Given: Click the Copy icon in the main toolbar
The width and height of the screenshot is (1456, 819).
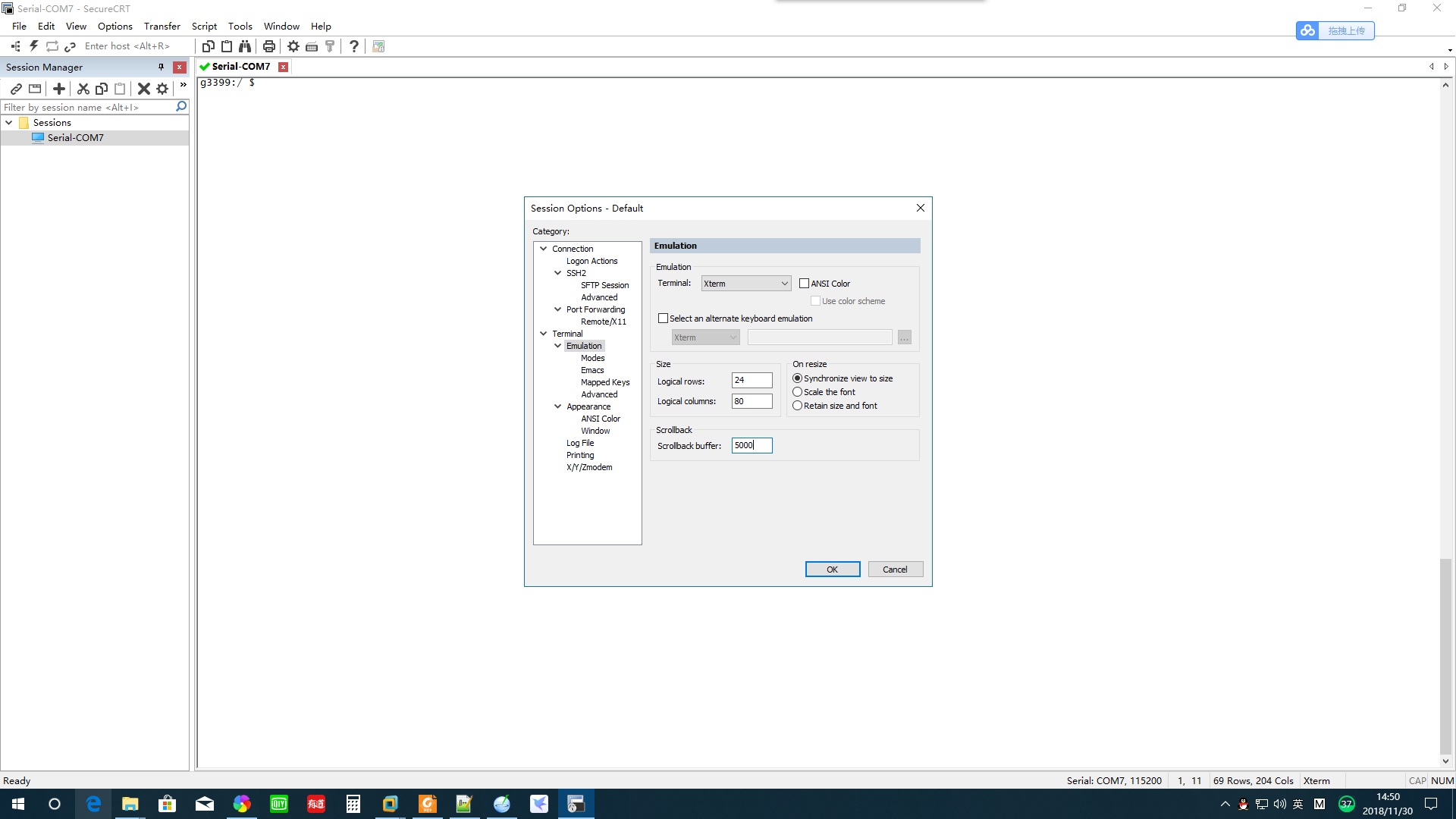Looking at the screenshot, I should tap(209, 45).
